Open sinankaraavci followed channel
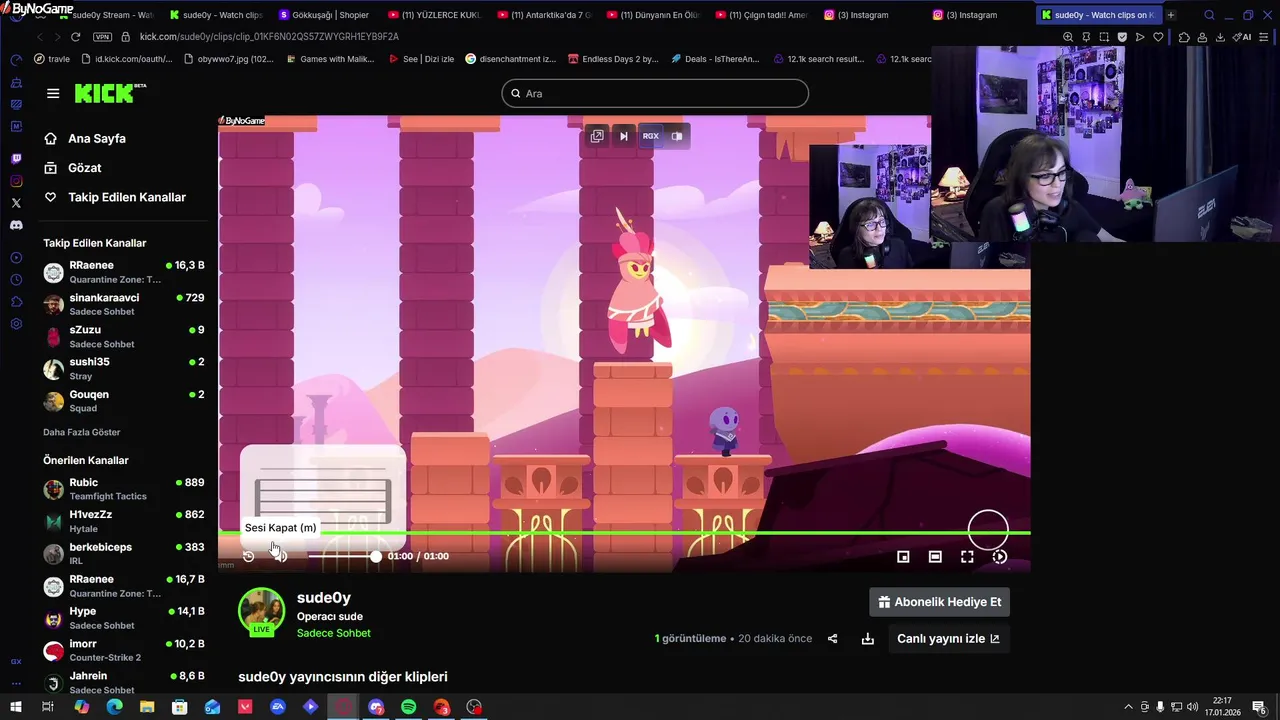The height and width of the screenshot is (720, 1280). [x=124, y=304]
